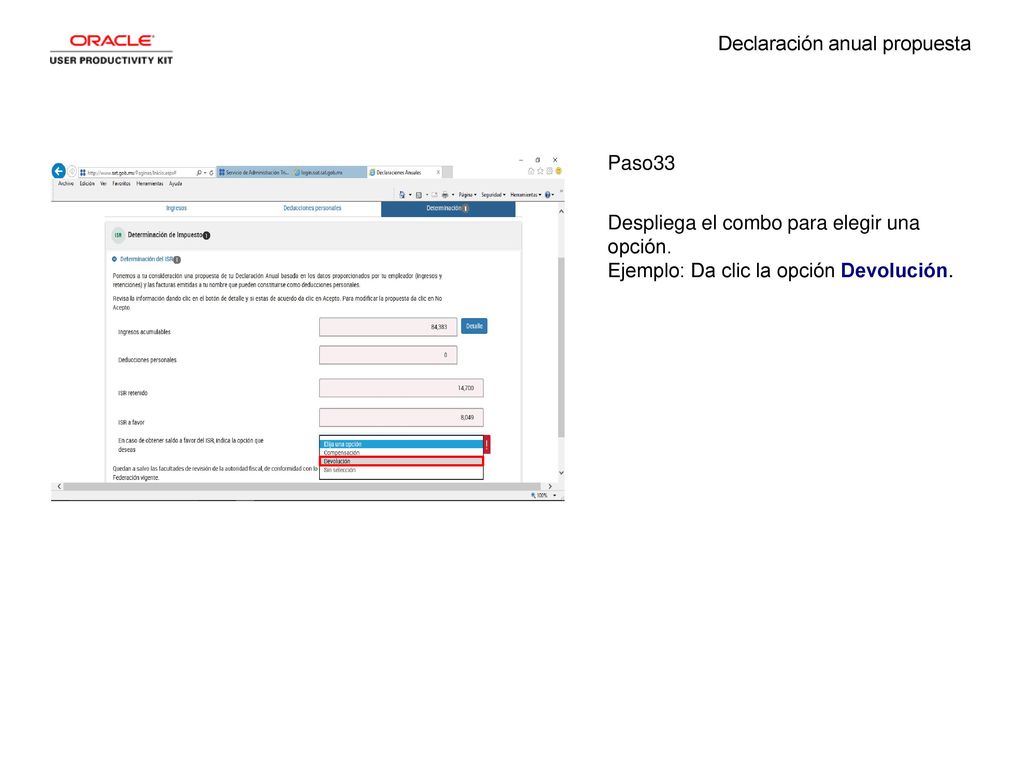Open the Ayuda menu
This screenshot has width=1024, height=768.
click(176, 184)
